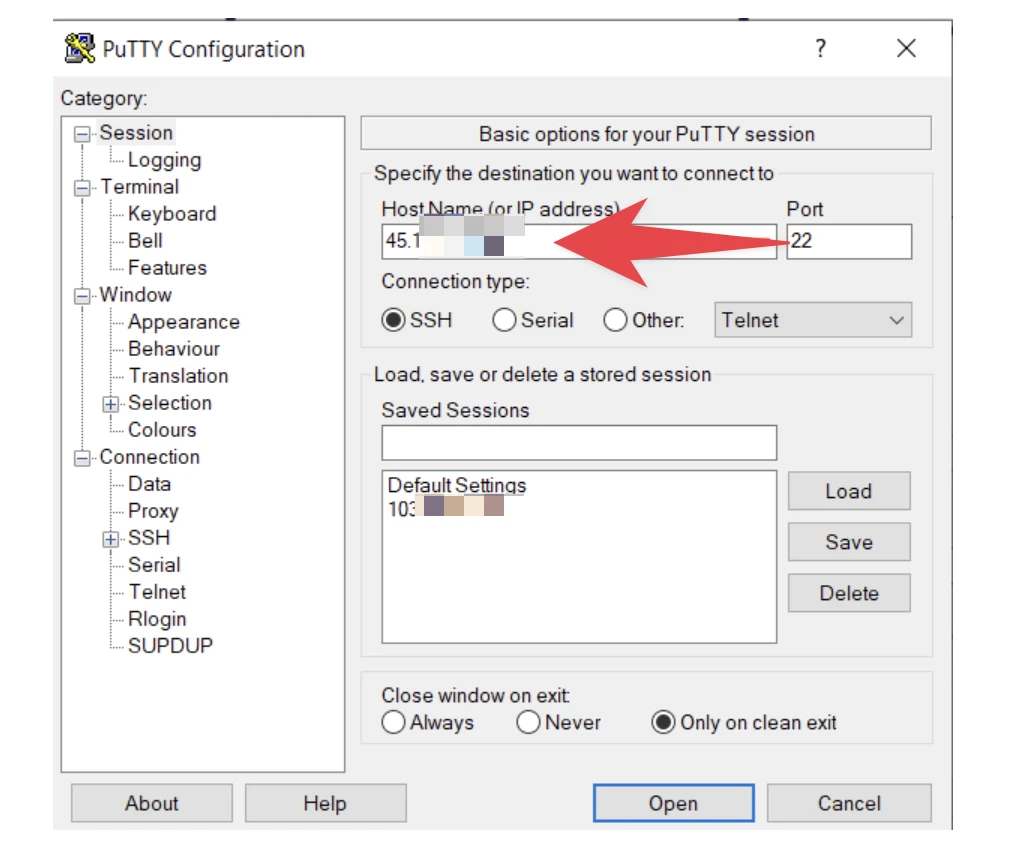The height and width of the screenshot is (862, 1018).
Task: Click the Open button to connect
Action: click(x=673, y=803)
